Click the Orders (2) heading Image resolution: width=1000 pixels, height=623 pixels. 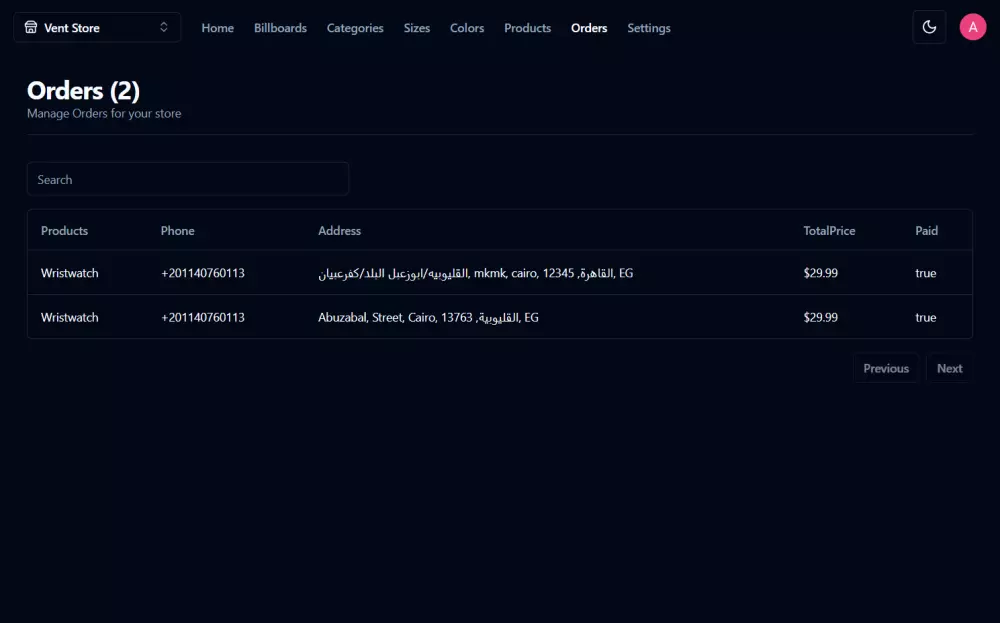pos(84,91)
